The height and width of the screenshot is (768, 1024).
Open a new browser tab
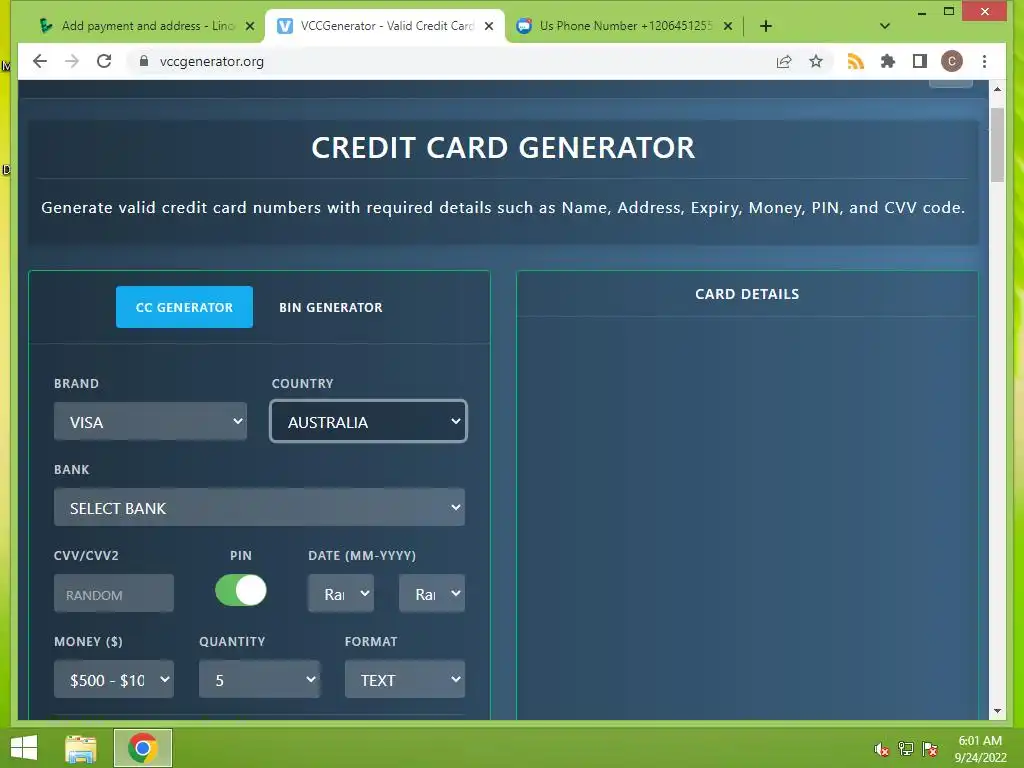[766, 26]
